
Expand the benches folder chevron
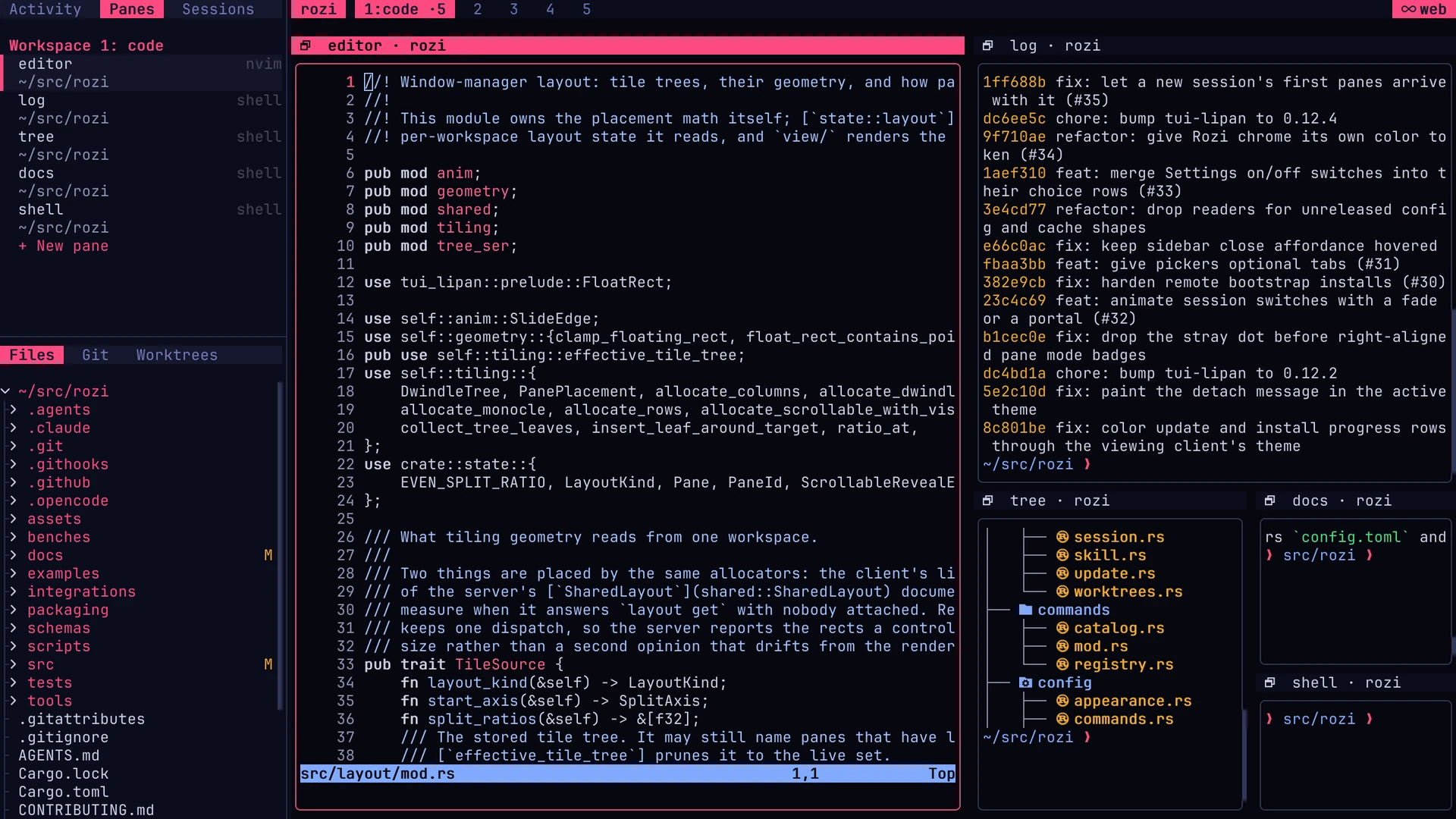click(x=13, y=537)
